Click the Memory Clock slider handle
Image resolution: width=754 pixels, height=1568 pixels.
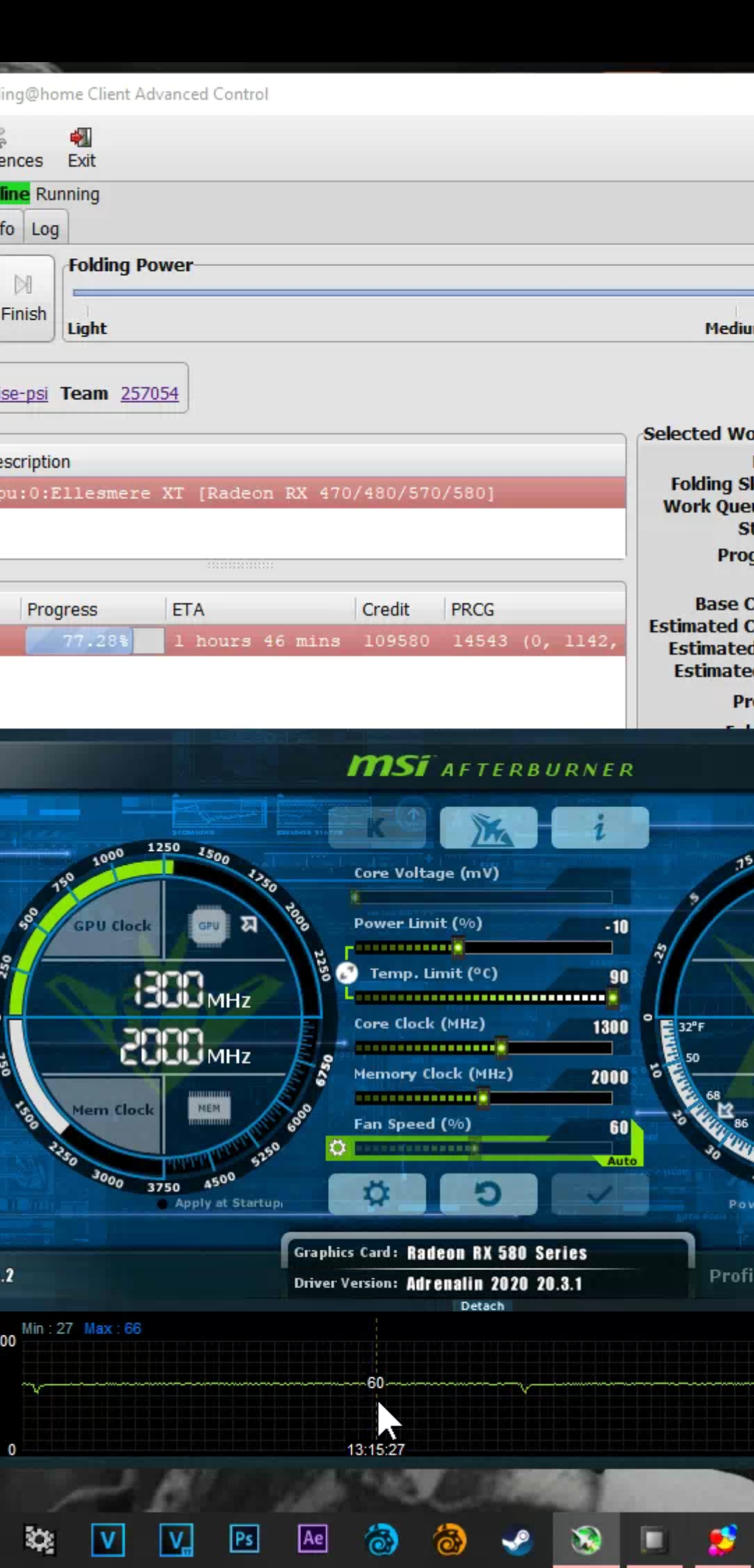coord(483,1098)
